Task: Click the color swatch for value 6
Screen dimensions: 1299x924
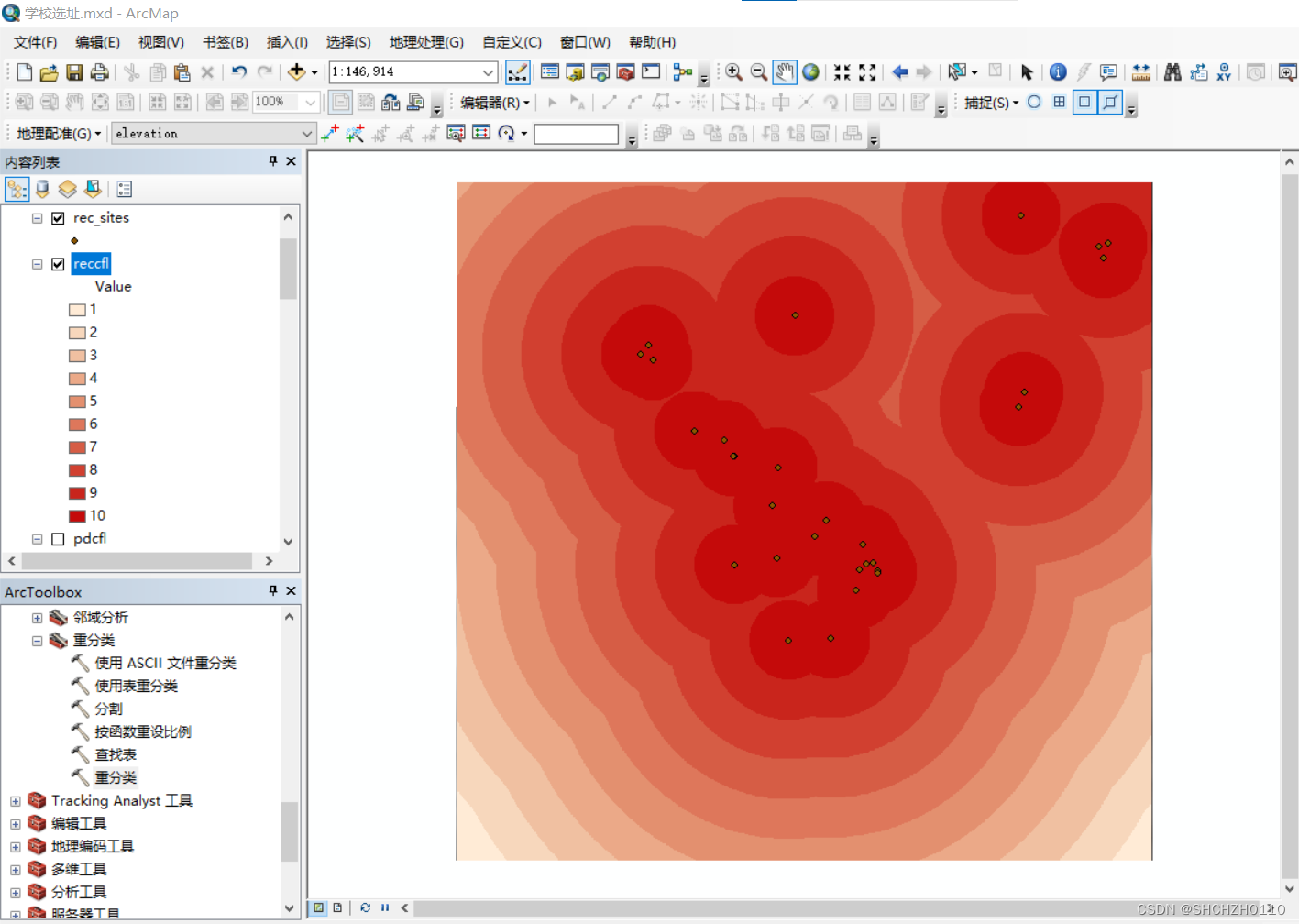Action: coord(77,424)
